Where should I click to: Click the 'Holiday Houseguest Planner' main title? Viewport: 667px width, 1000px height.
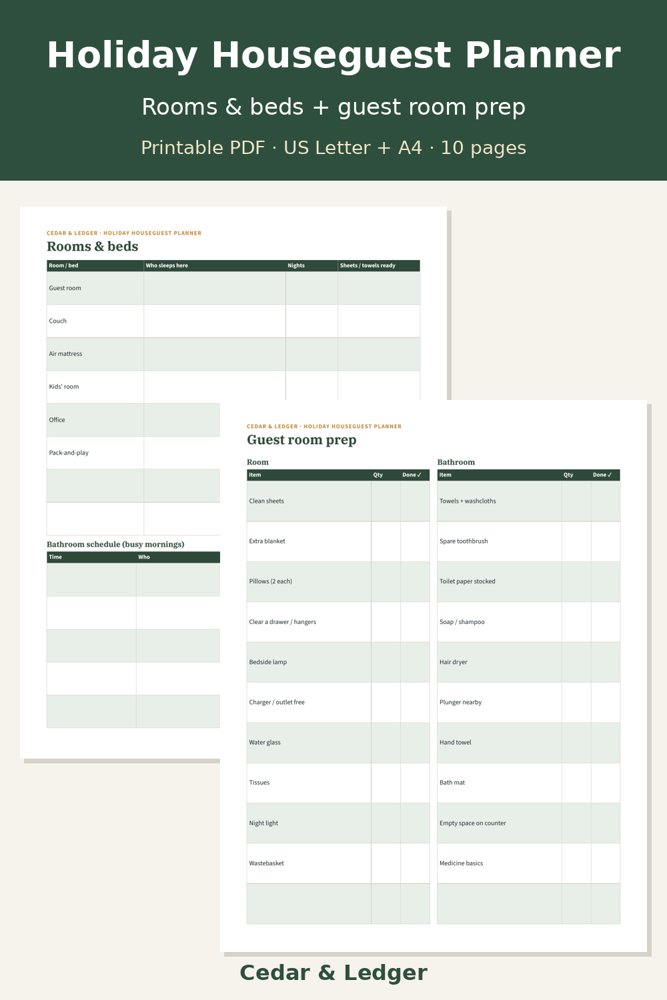pyautogui.click(x=334, y=55)
